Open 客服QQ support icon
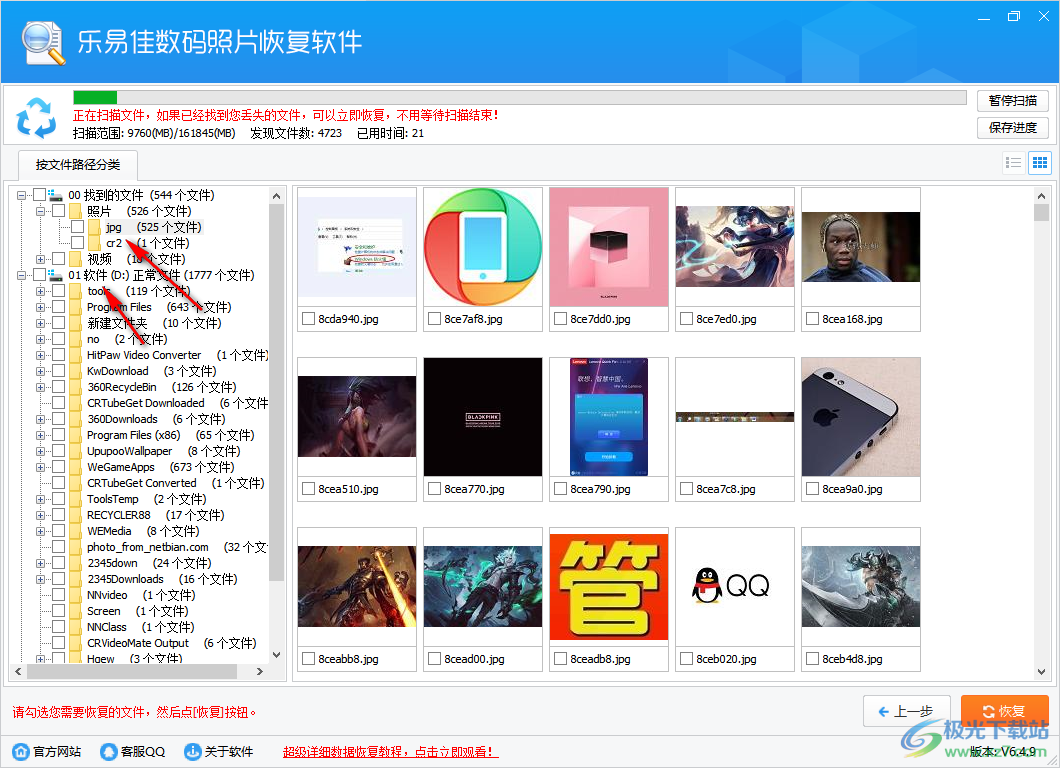The width and height of the screenshot is (1060, 768). [108, 751]
